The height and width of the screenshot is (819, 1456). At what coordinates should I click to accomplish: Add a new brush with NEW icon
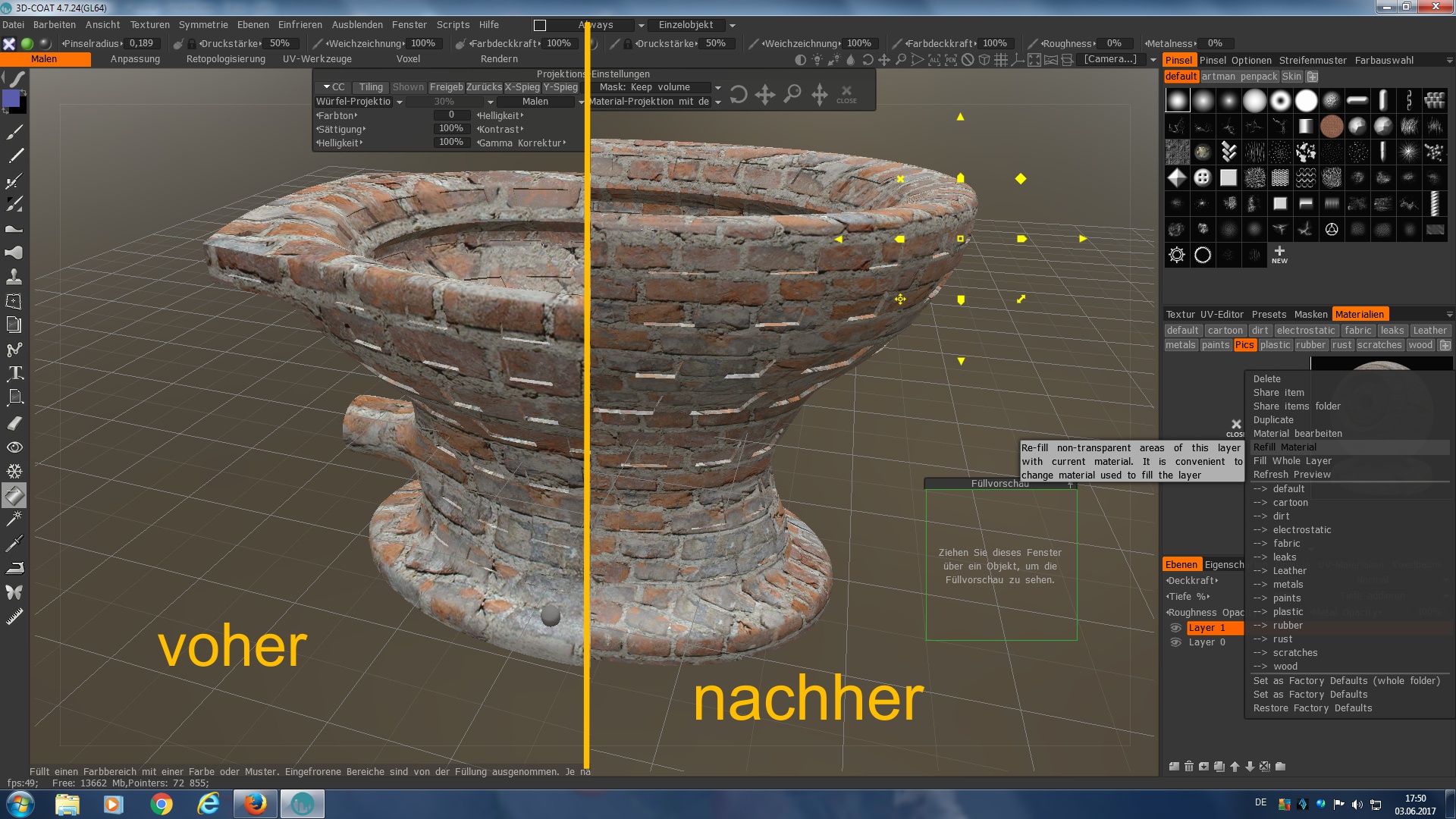(1279, 254)
